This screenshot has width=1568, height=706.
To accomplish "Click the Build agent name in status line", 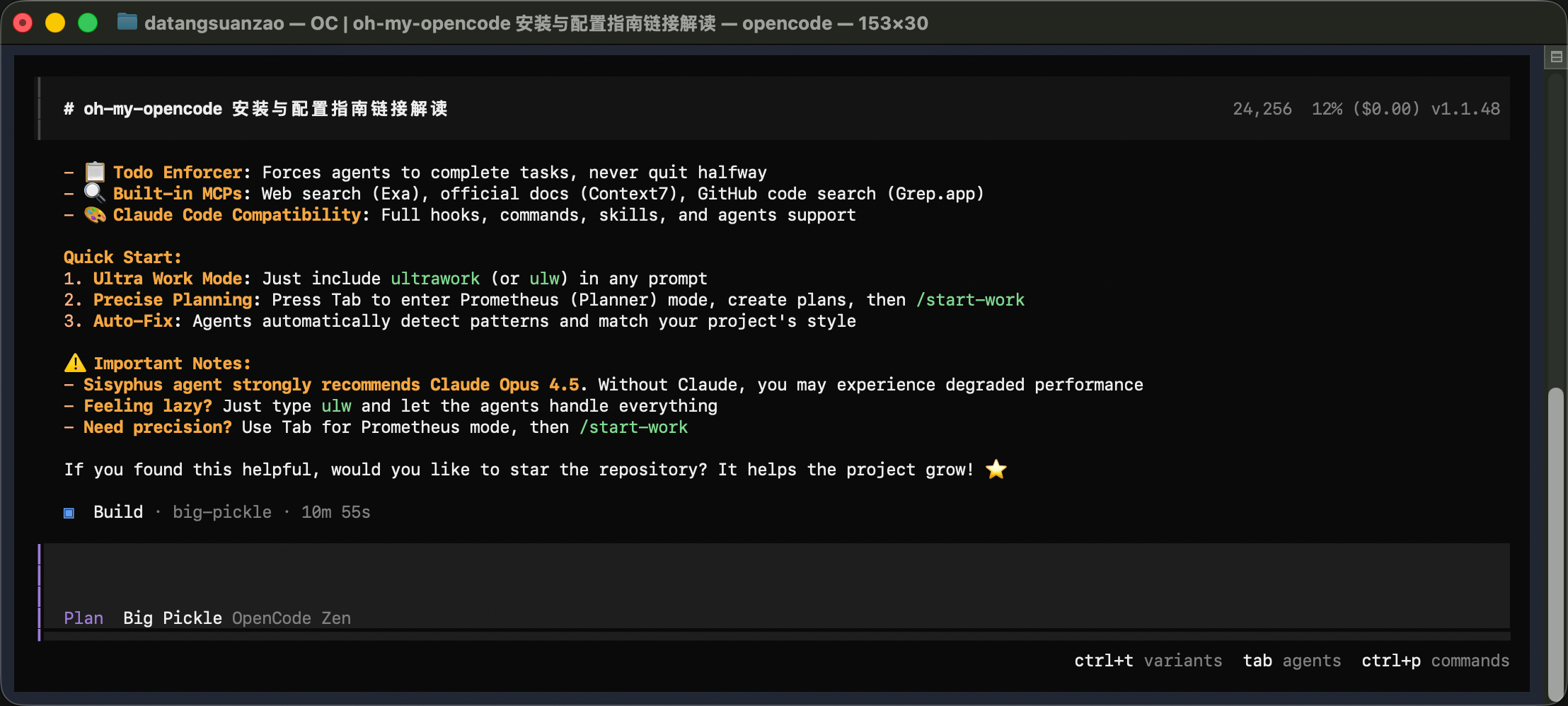I will pos(118,512).
